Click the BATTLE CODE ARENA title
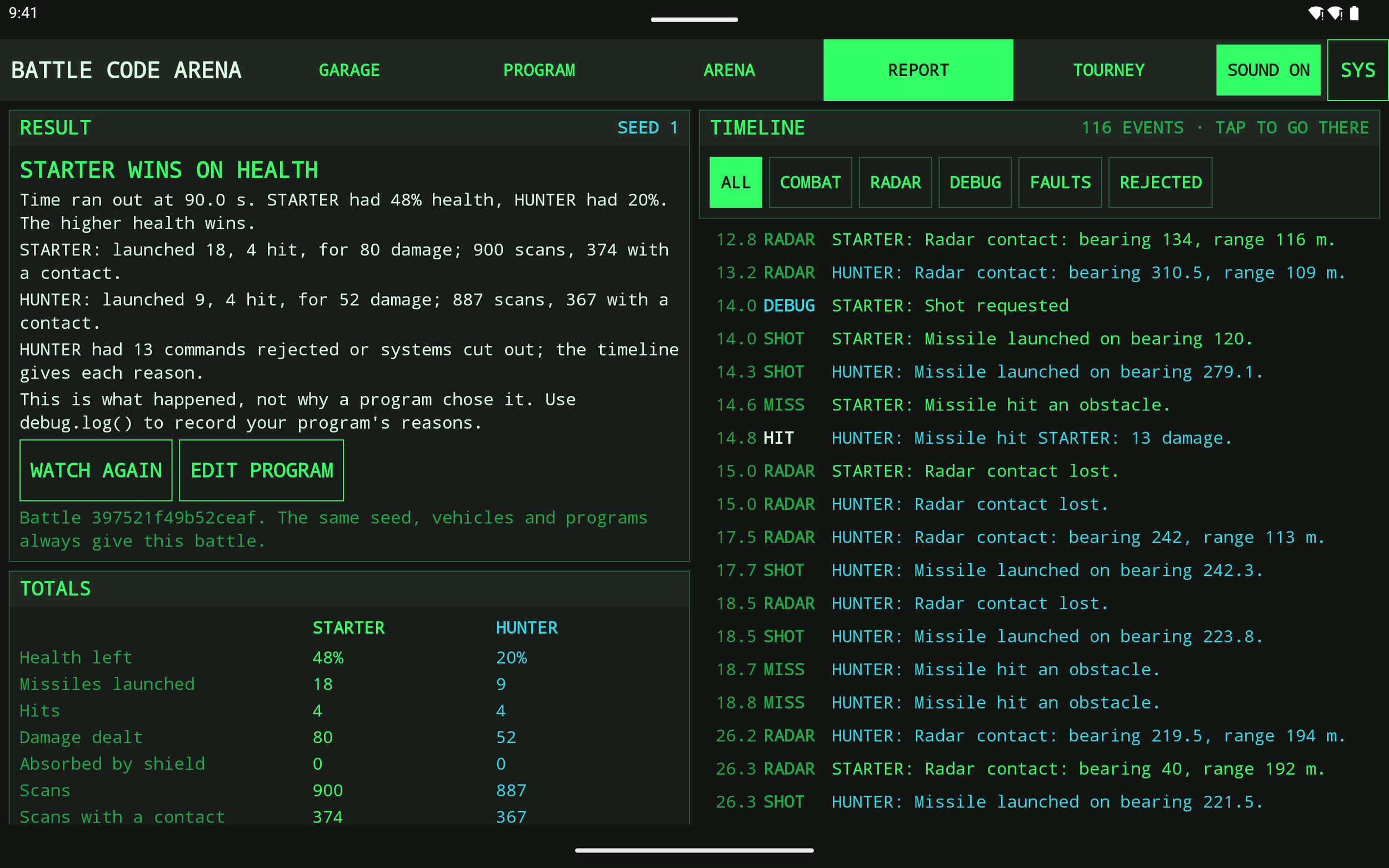The height and width of the screenshot is (868, 1389). [126, 70]
